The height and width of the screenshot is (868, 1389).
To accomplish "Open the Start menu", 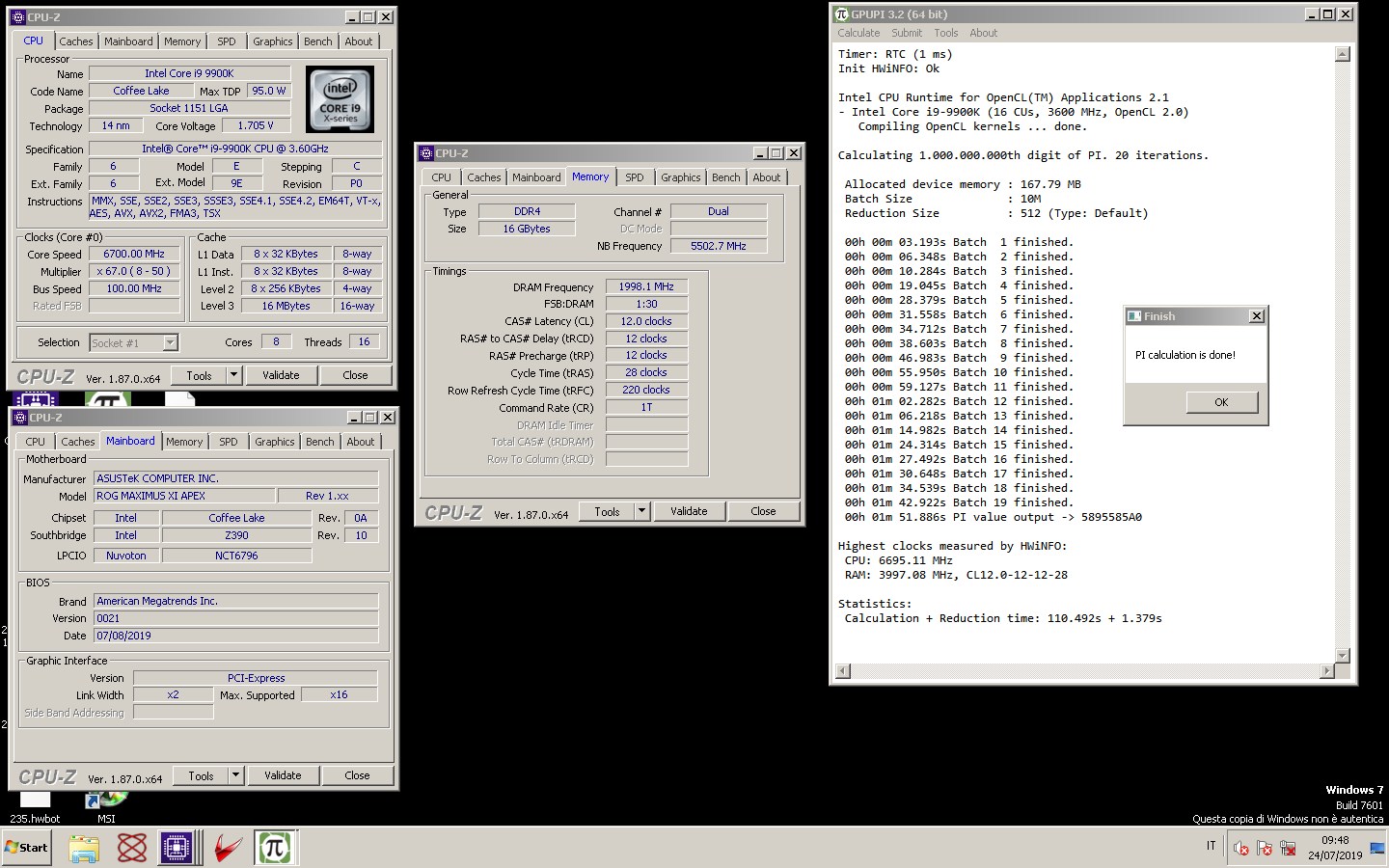I will pyautogui.click(x=26, y=848).
